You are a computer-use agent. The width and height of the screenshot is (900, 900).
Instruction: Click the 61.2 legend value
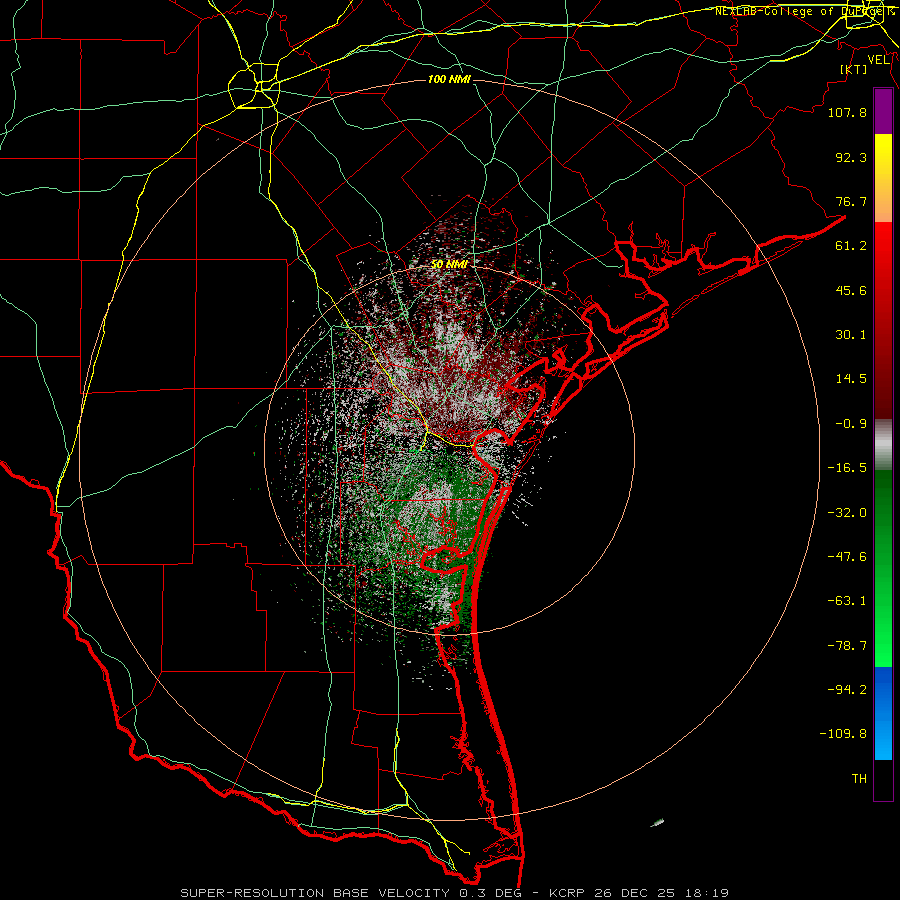(851, 246)
